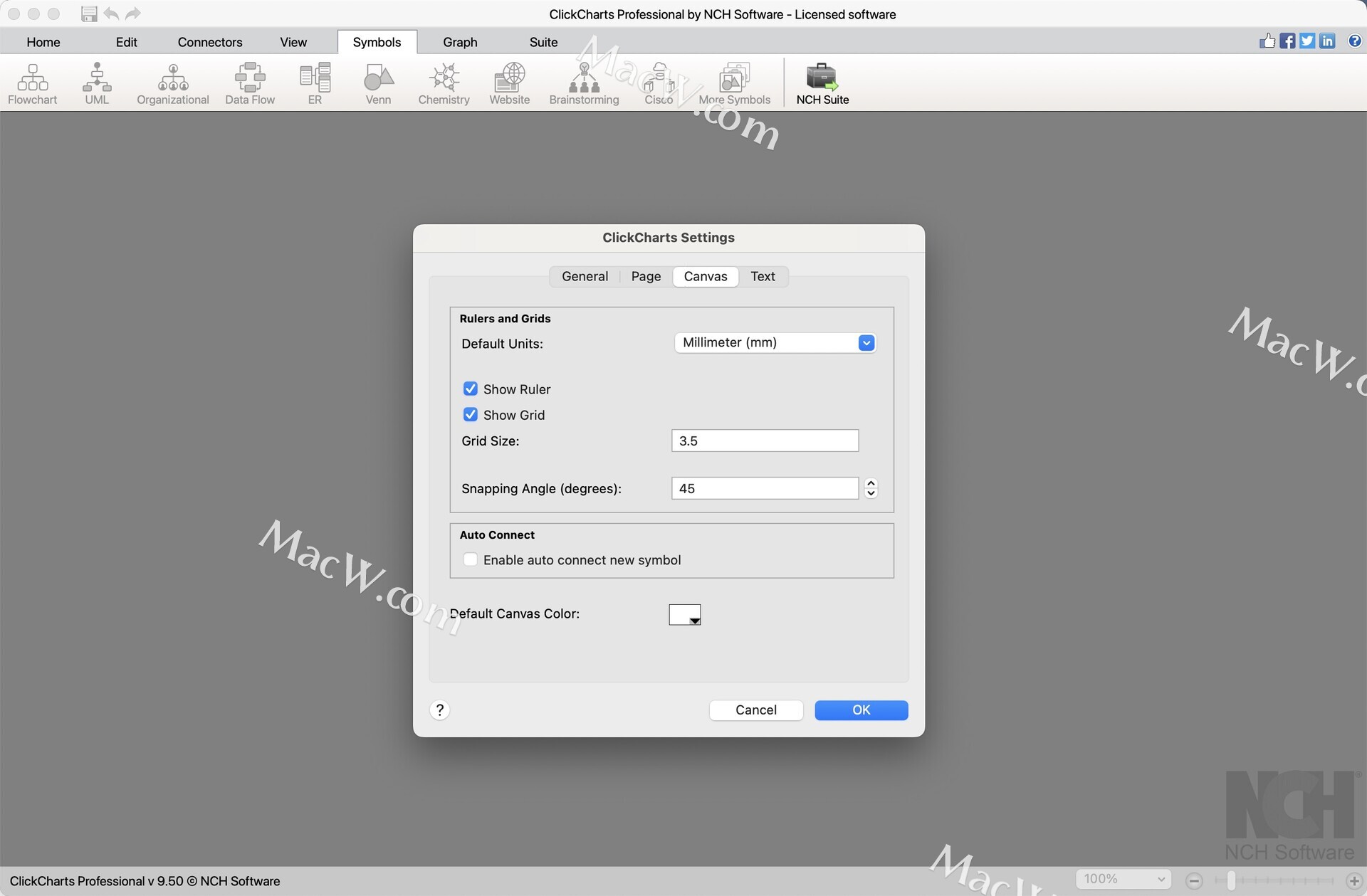The width and height of the screenshot is (1367, 896).
Task: Choose the ER diagram symbols
Action: (x=315, y=83)
